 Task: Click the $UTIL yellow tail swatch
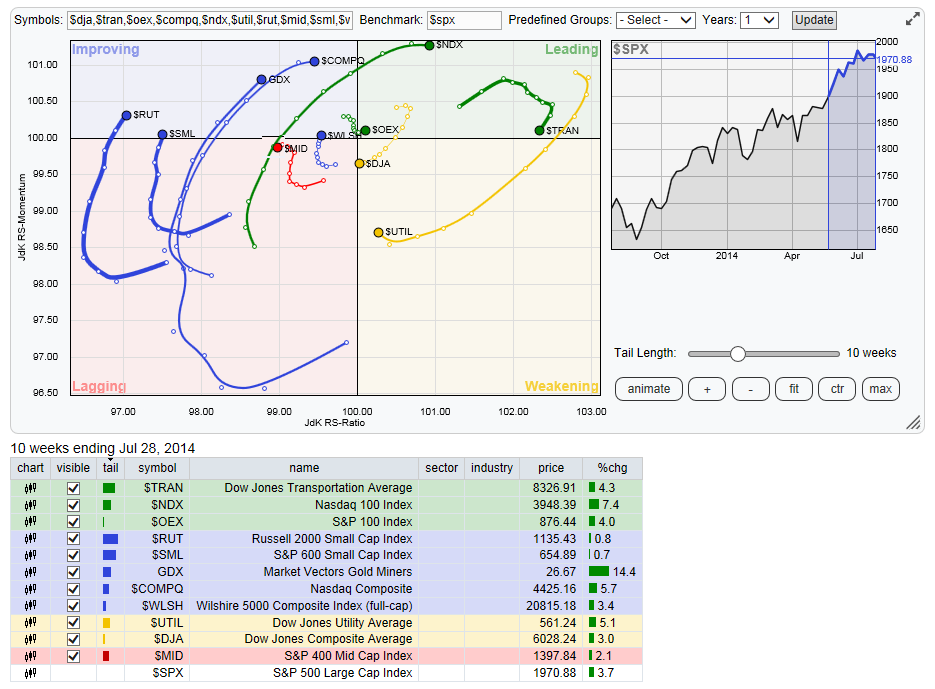(x=106, y=623)
